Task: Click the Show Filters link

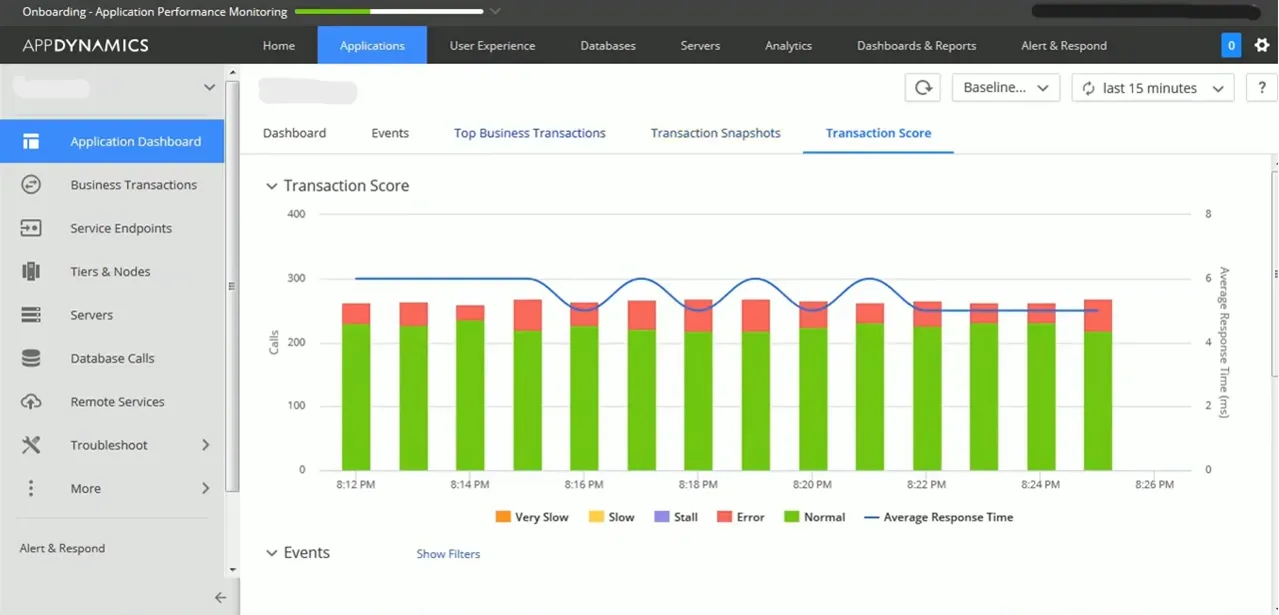Action: 448,554
